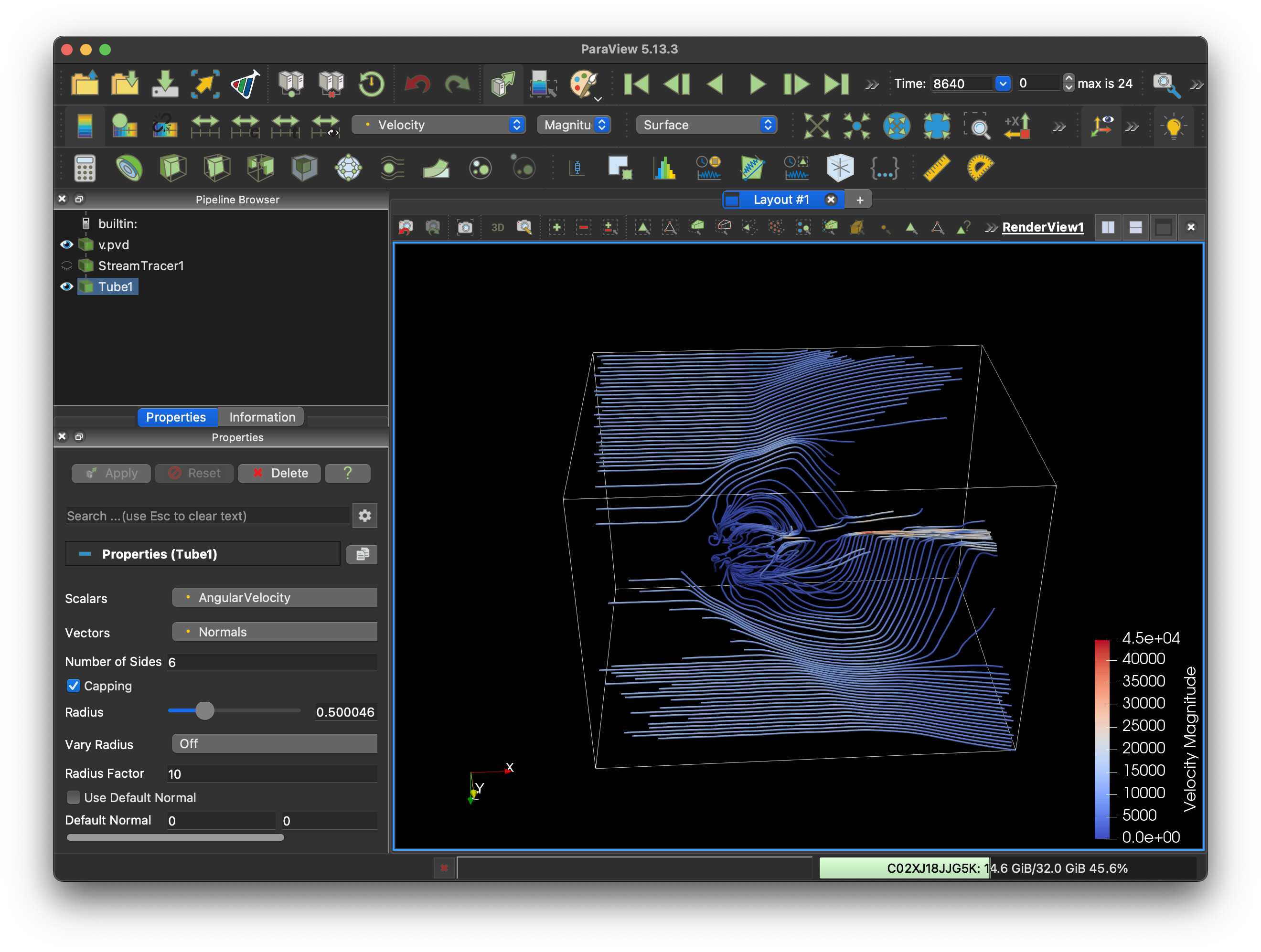Toggle orientation axes visibility icon
Viewport: 1261px width, 952px height.
click(x=1101, y=126)
